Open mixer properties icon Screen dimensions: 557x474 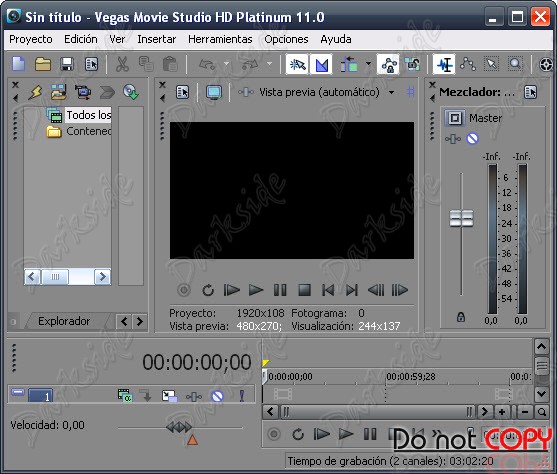530,92
